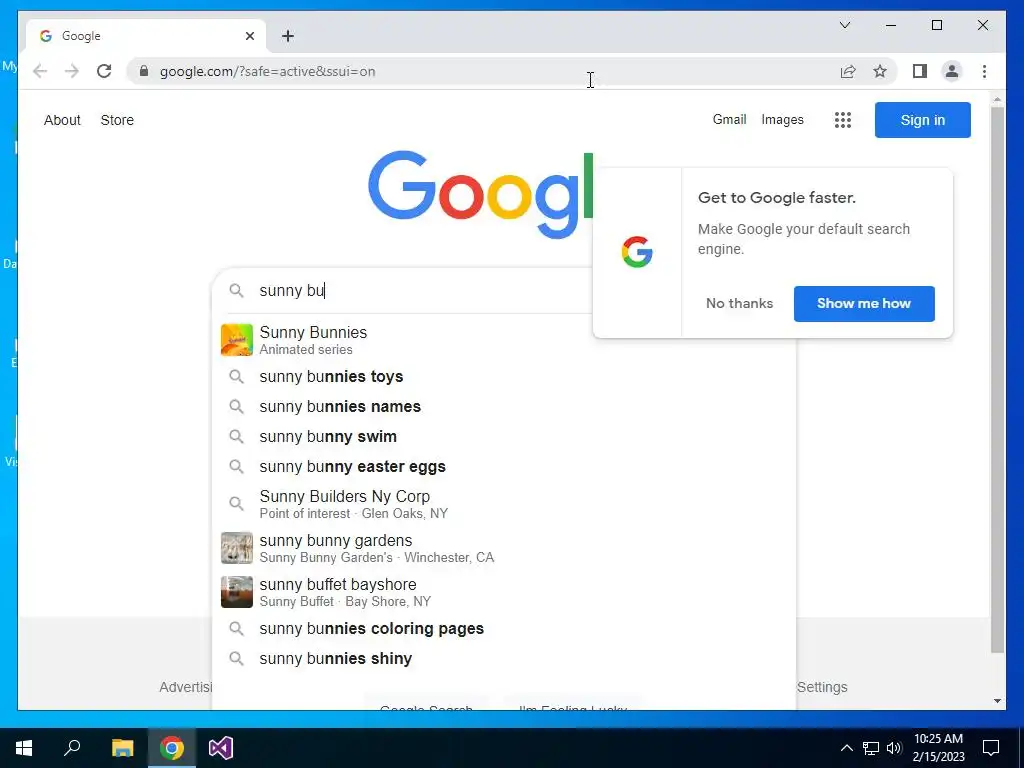Click the vertical page scrollbar thumb

coord(997,379)
